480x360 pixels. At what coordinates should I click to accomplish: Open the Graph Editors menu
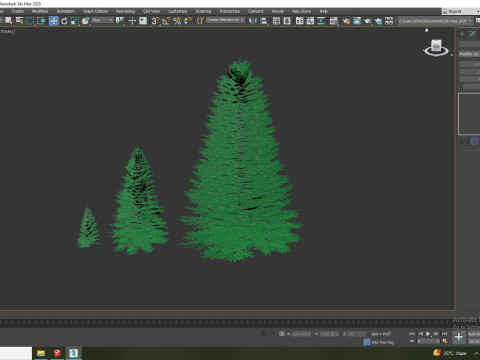tap(96, 11)
